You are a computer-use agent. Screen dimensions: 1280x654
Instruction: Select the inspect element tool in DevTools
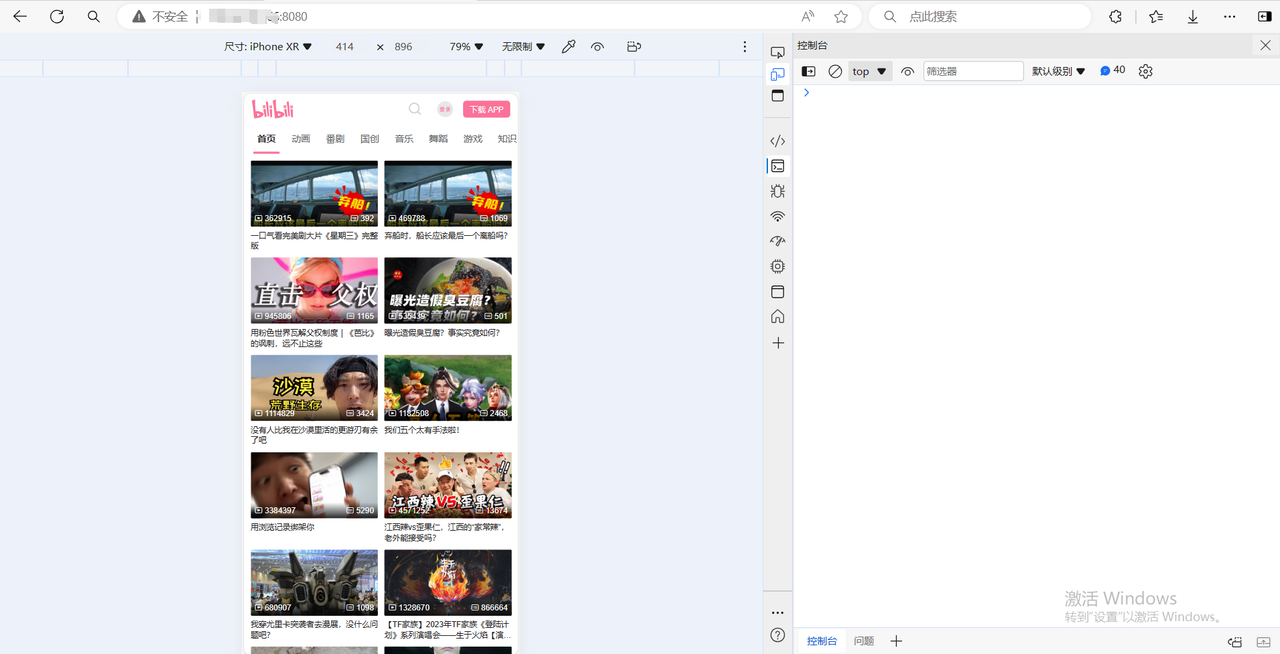tap(778, 53)
